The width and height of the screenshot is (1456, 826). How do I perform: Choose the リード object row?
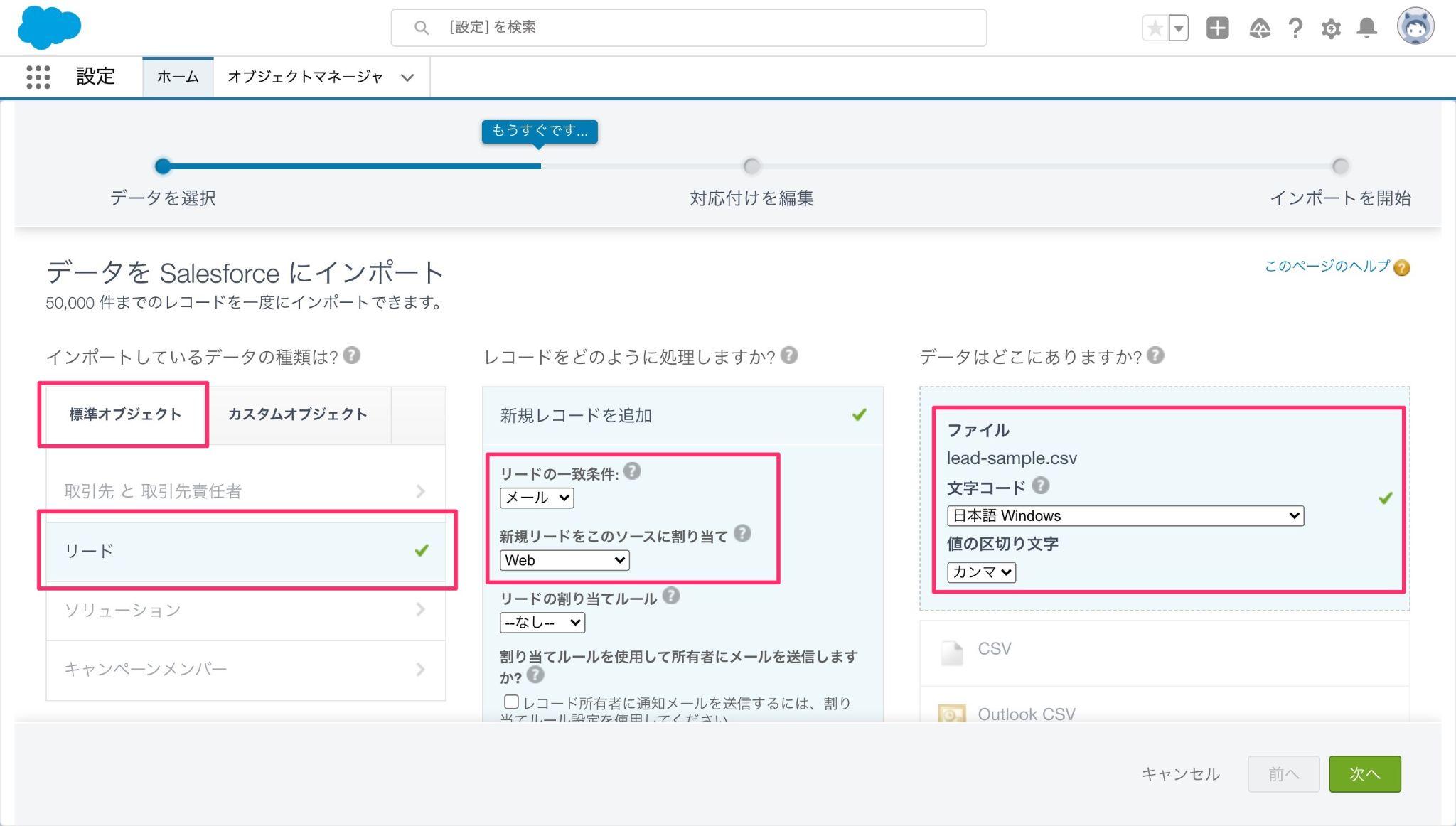[245, 551]
